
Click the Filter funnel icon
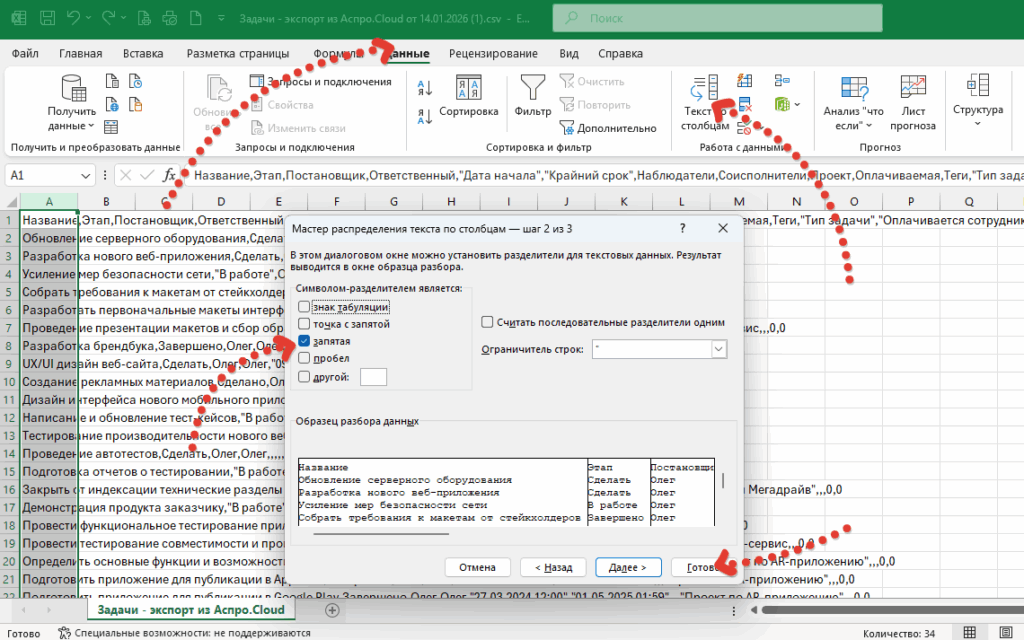532,88
